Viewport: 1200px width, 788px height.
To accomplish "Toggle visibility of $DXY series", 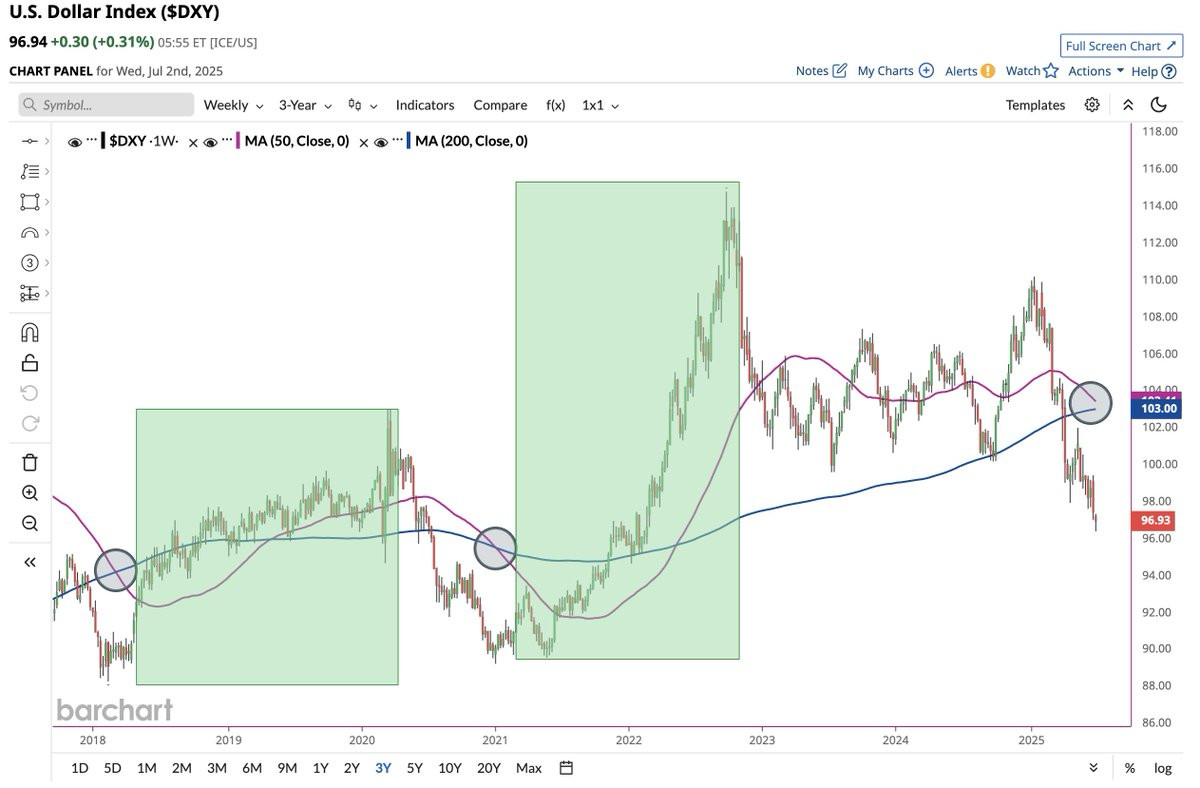I will pyautogui.click(x=75, y=142).
